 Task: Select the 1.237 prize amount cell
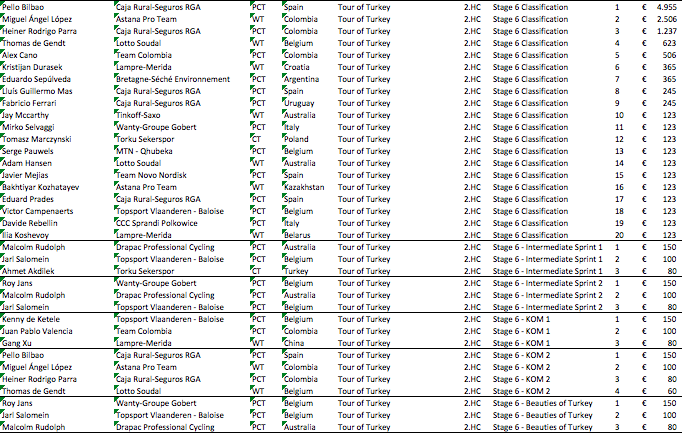[x=666, y=31]
